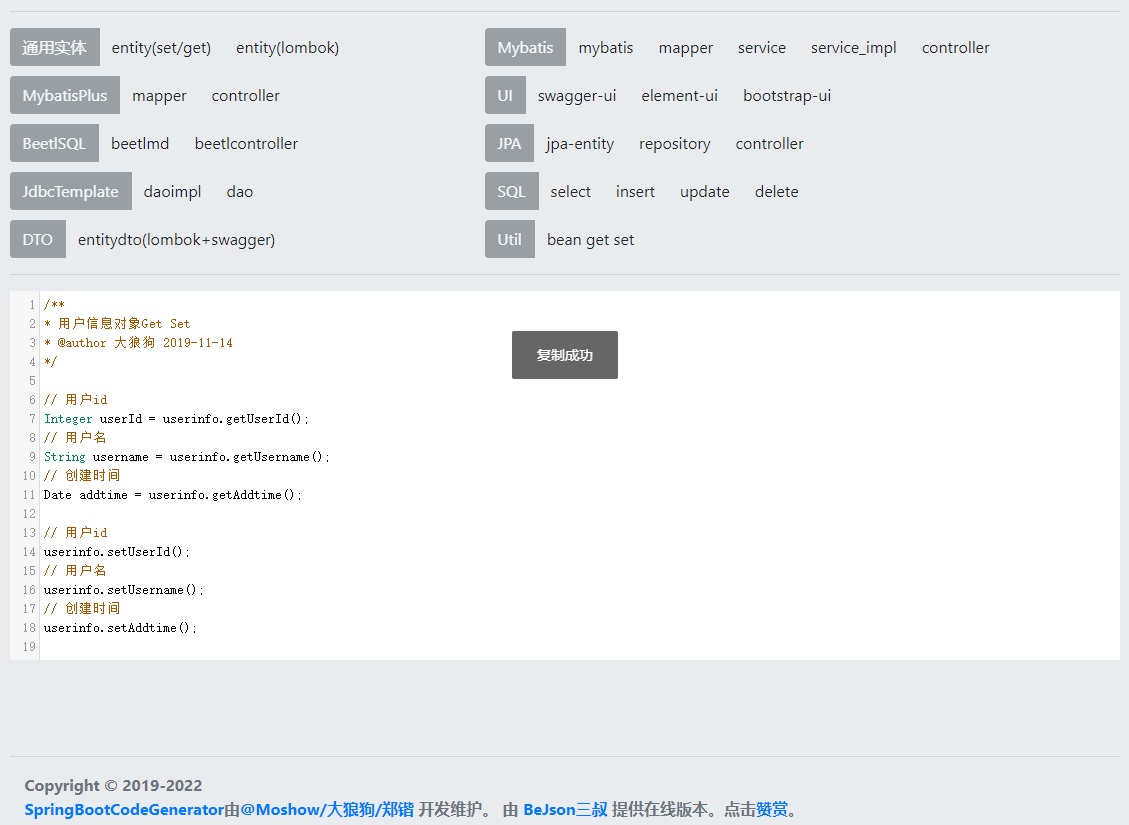The width and height of the screenshot is (1129, 825).
Task: Select the beetlmd template
Action: [140, 143]
